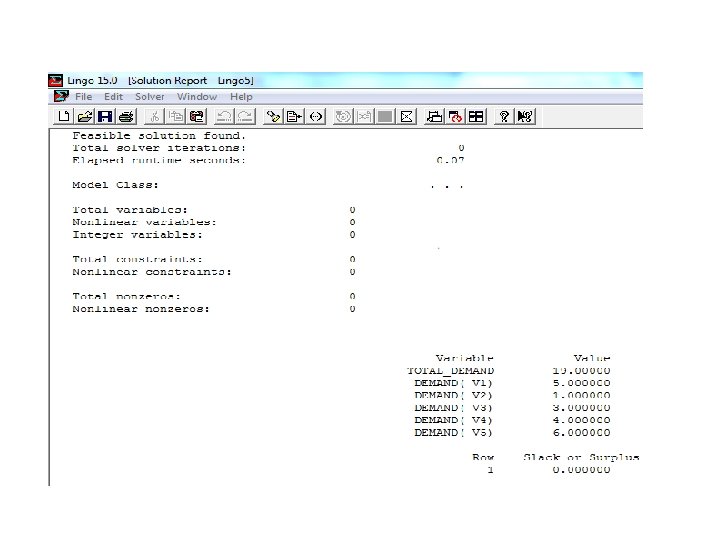Open the Solver menu
This screenshot has width=720, height=540.
150,97
